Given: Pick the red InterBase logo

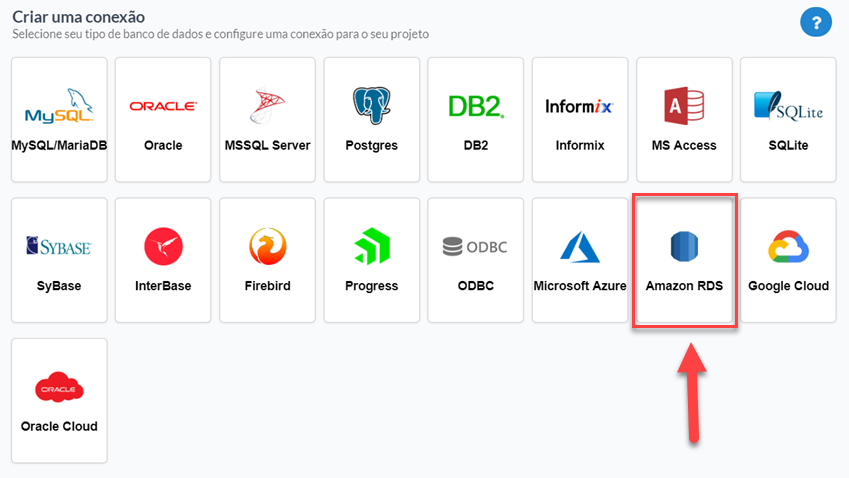Looking at the screenshot, I should [x=163, y=246].
